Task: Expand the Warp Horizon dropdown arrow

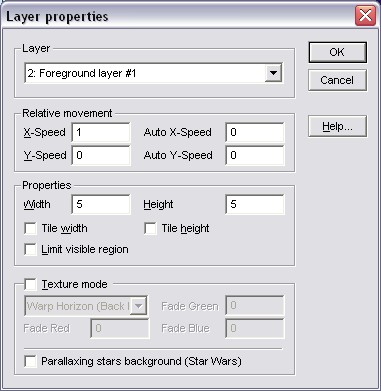Action: (x=139, y=306)
